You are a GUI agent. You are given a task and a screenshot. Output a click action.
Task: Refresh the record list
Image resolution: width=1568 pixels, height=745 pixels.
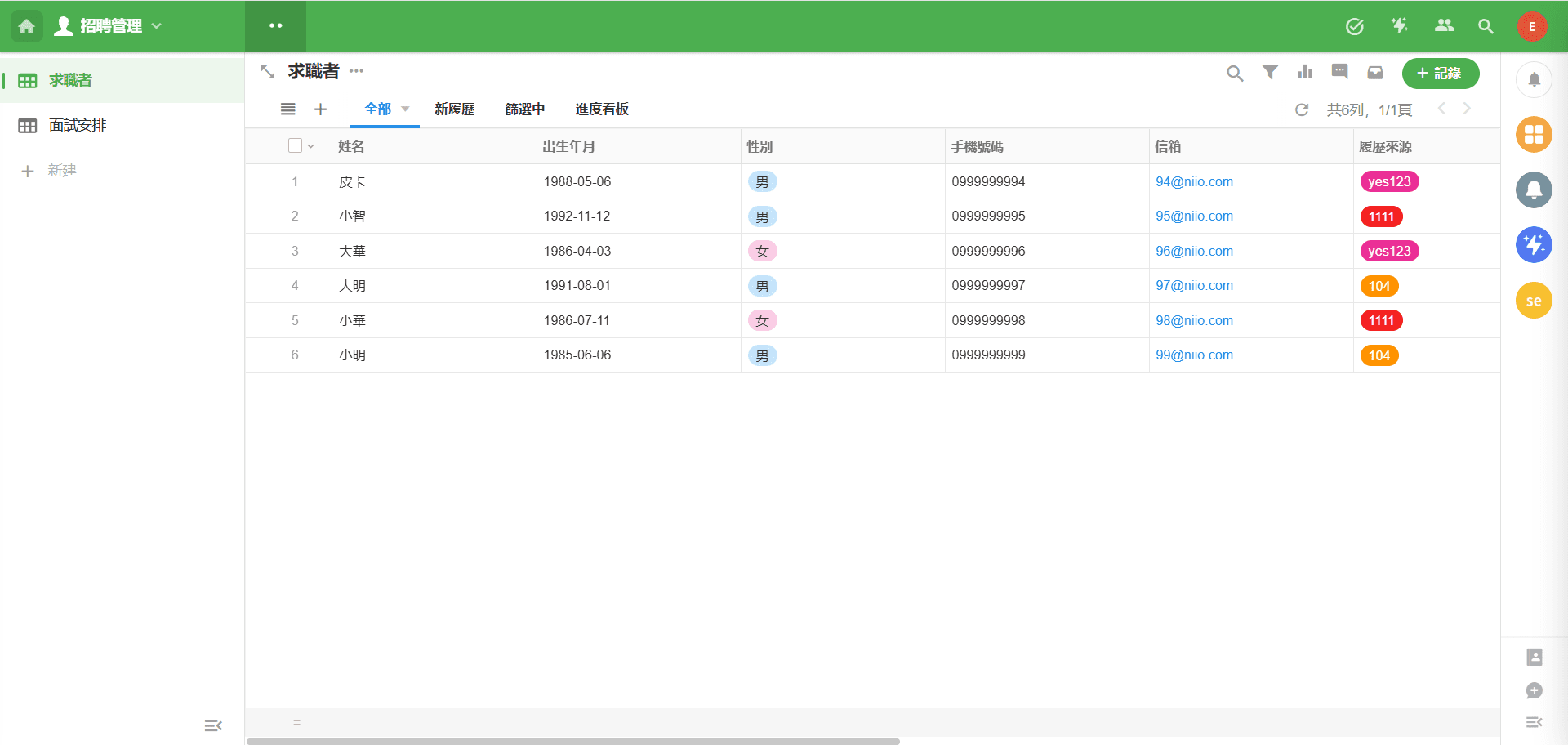point(1302,109)
